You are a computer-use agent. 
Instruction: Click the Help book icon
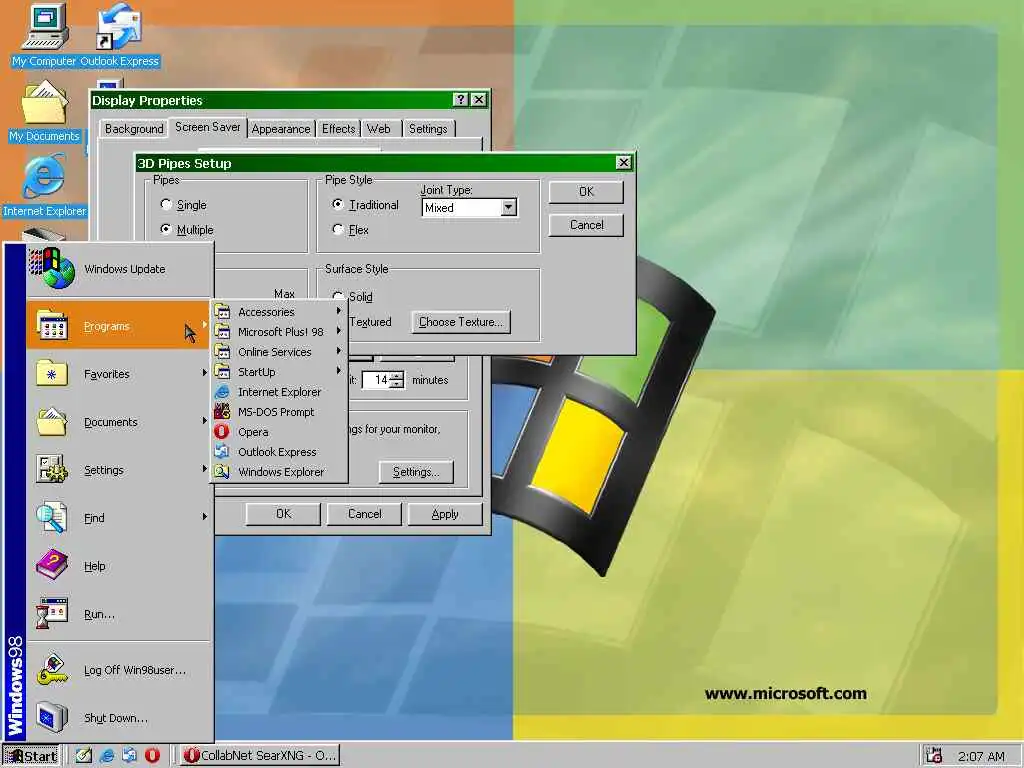(x=52, y=566)
